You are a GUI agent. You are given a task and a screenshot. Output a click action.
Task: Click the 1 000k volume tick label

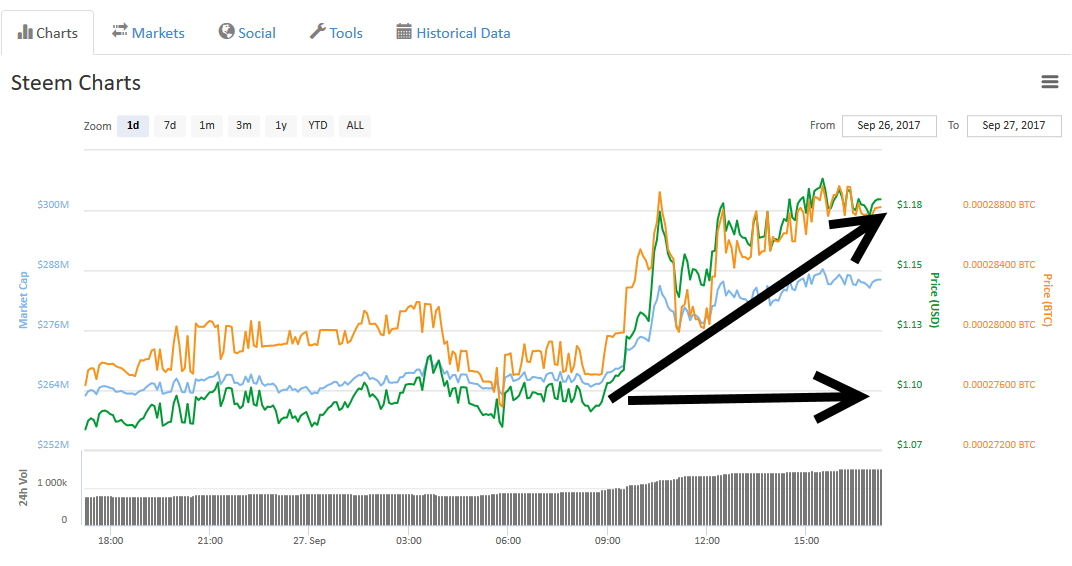coord(52,483)
